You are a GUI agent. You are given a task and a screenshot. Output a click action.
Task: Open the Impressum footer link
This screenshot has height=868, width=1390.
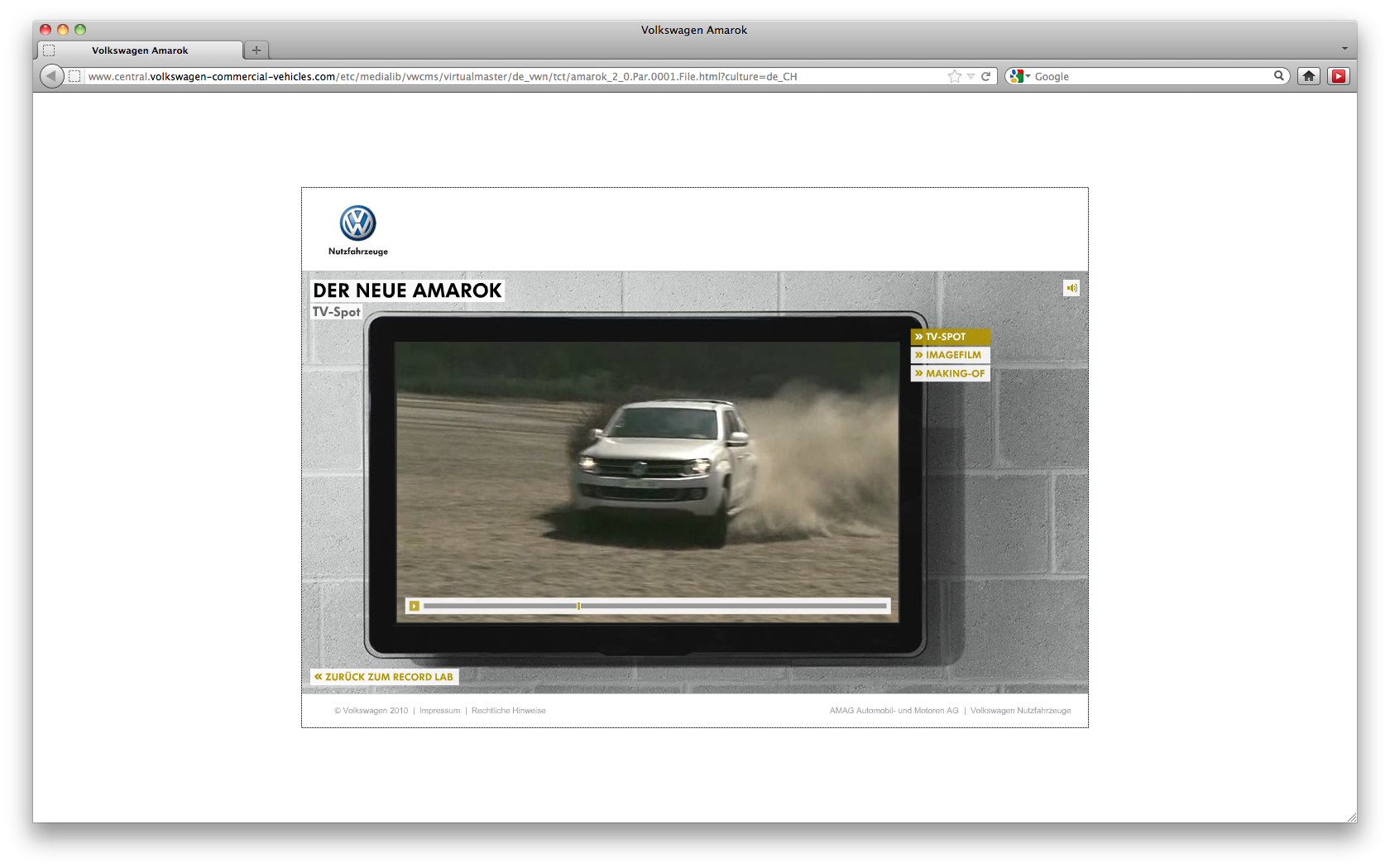pos(439,711)
